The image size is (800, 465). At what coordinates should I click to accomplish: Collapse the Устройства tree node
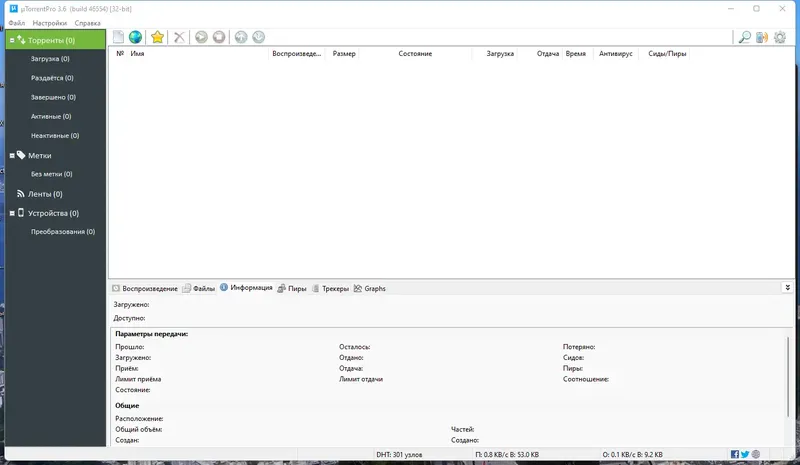12,213
